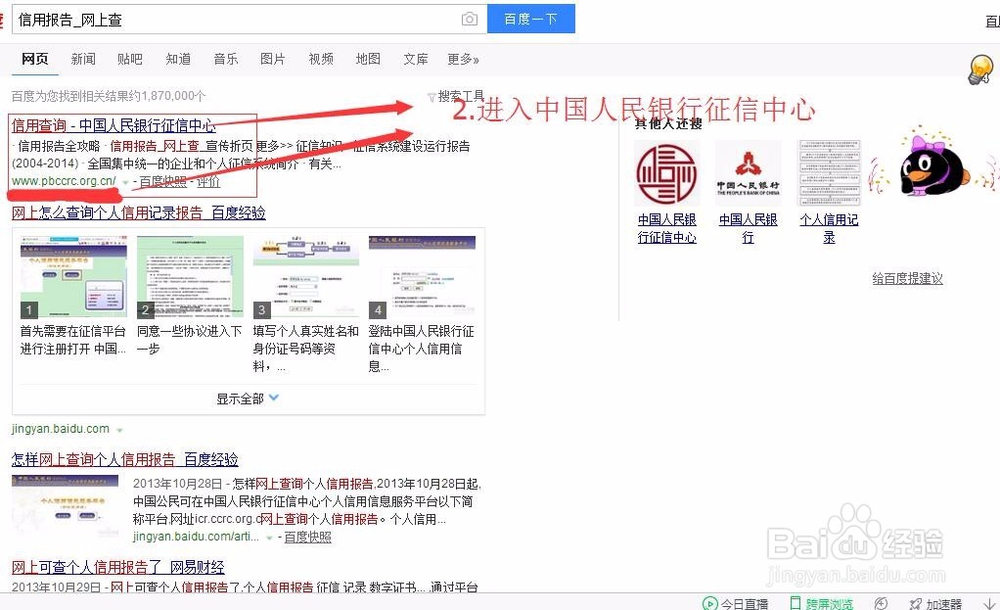Click 跨屏浏览 in status bar
Image resolution: width=1000 pixels, height=610 pixels.
click(x=821, y=603)
